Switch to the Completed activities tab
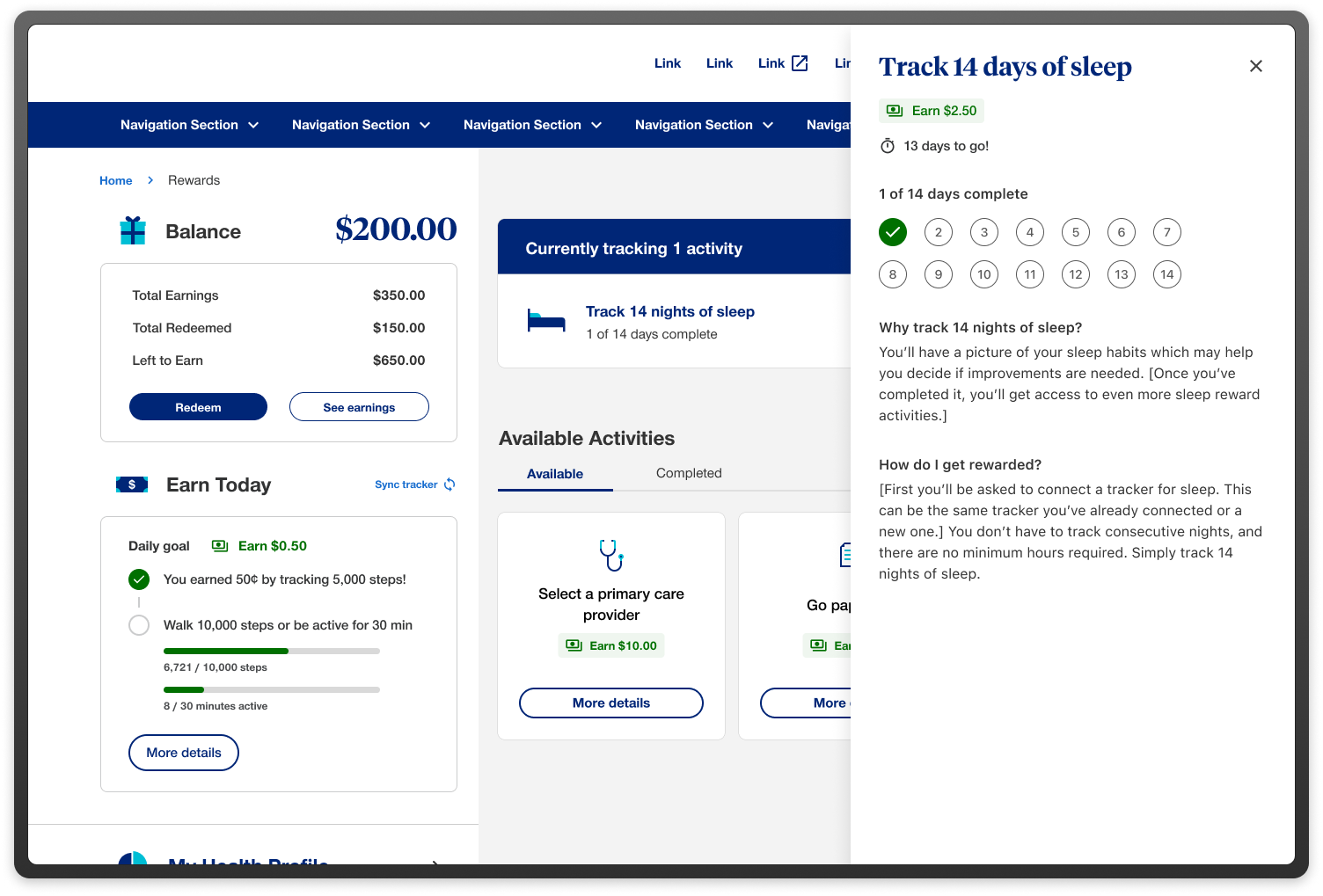Image resolution: width=1323 pixels, height=896 pixels. click(x=689, y=472)
